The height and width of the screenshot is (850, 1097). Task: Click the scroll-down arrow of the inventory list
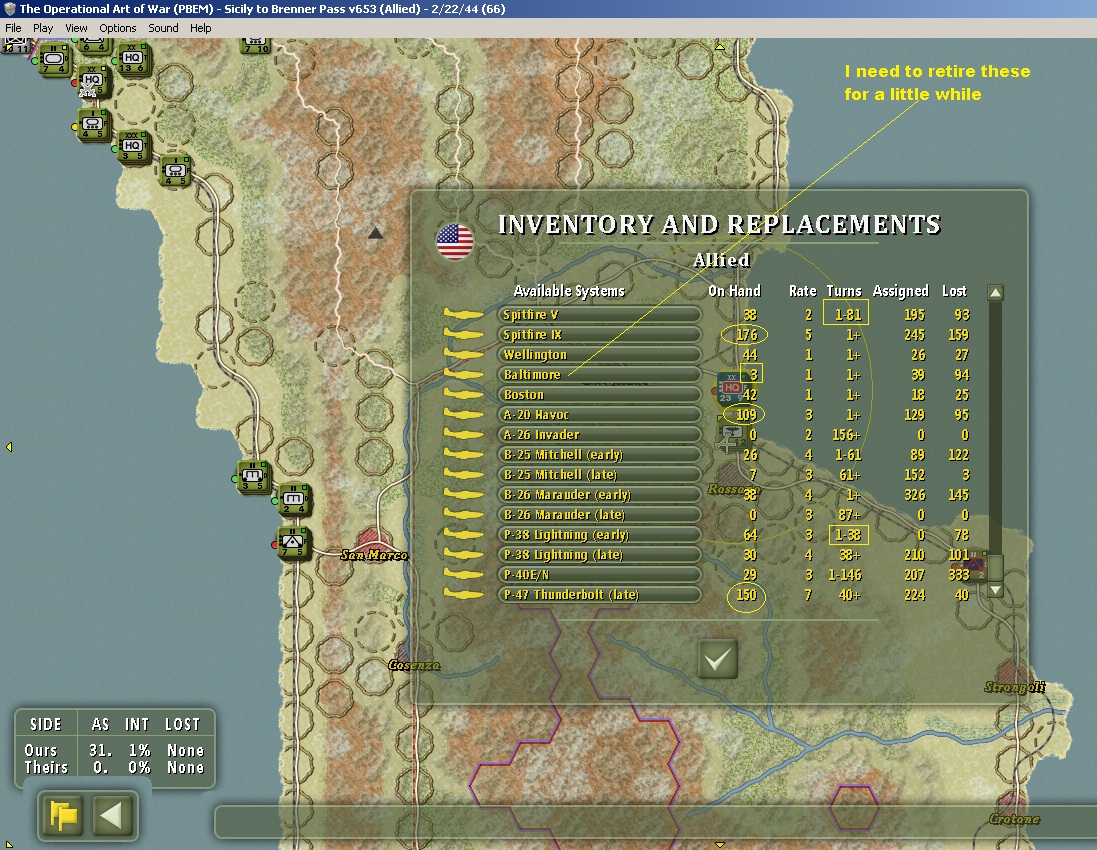[996, 590]
